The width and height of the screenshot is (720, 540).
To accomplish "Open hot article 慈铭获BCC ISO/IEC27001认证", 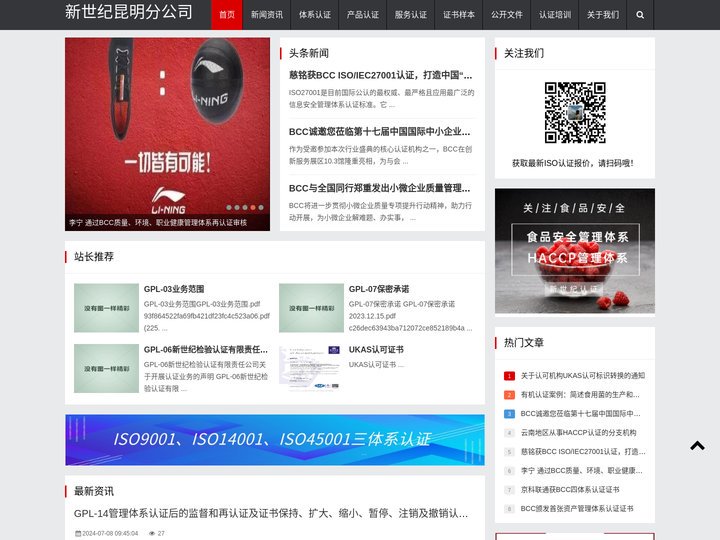I will tap(583, 452).
